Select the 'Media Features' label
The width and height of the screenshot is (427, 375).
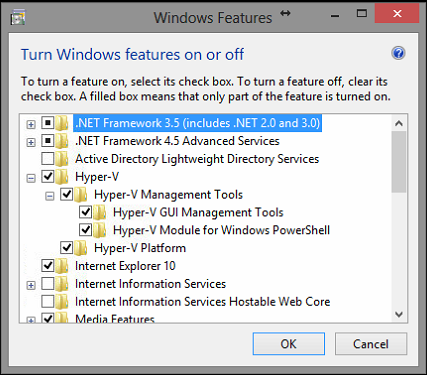(x=115, y=318)
